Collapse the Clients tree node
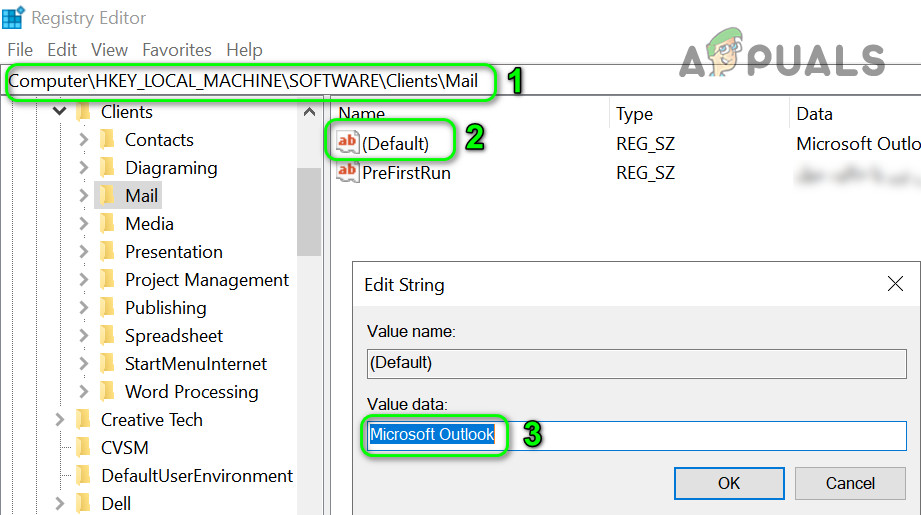The image size is (921, 515). [x=60, y=112]
